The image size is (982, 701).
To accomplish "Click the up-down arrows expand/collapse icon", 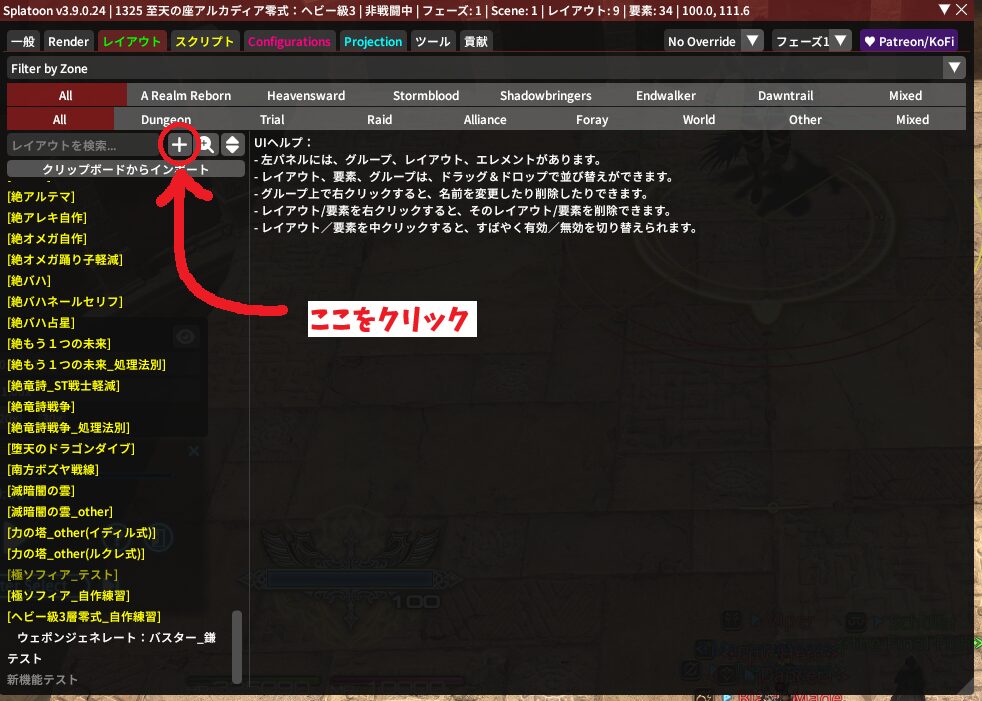I will tap(232, 145).
